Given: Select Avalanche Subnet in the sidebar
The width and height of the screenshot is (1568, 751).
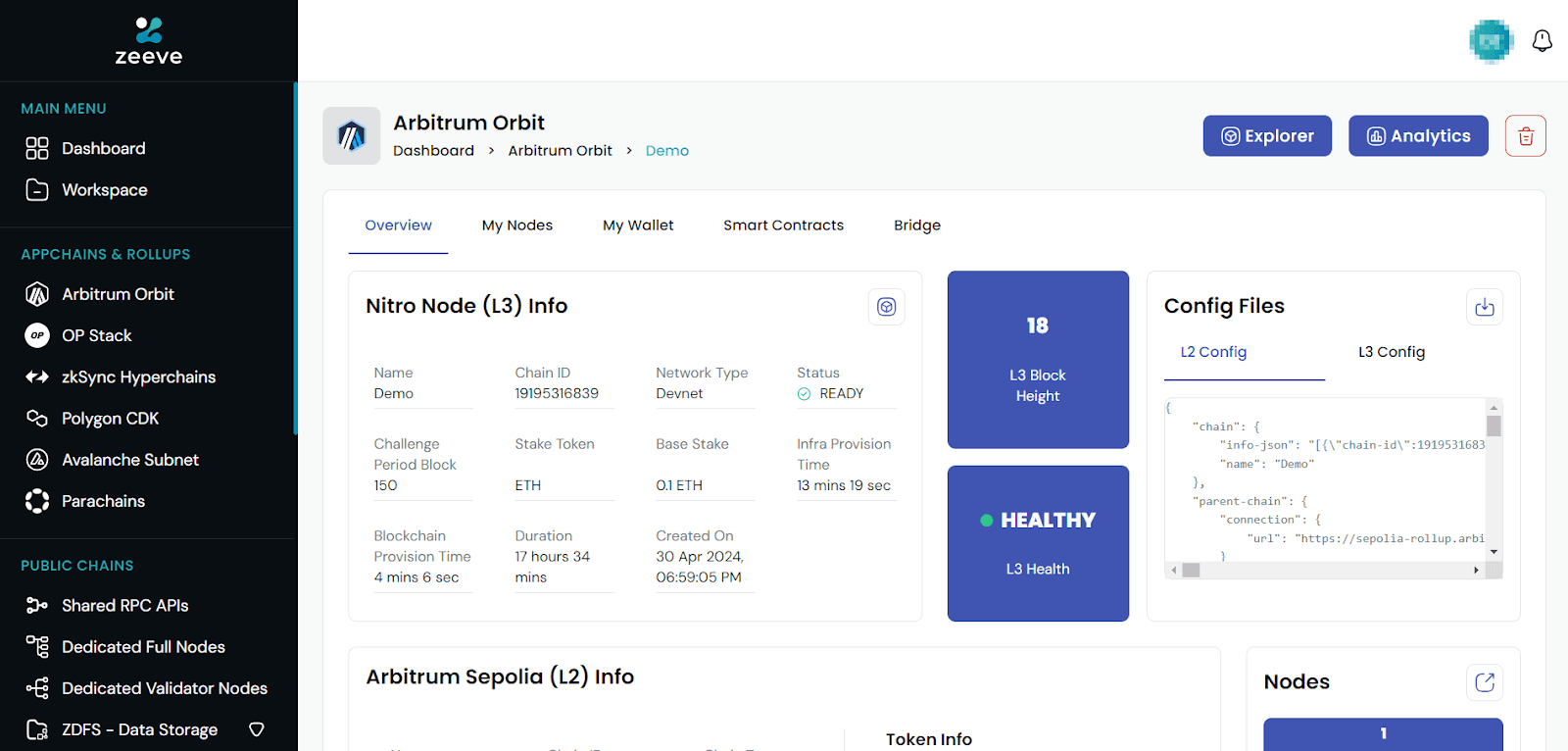Looking at the screenshot, I should (x=130, y=460).
